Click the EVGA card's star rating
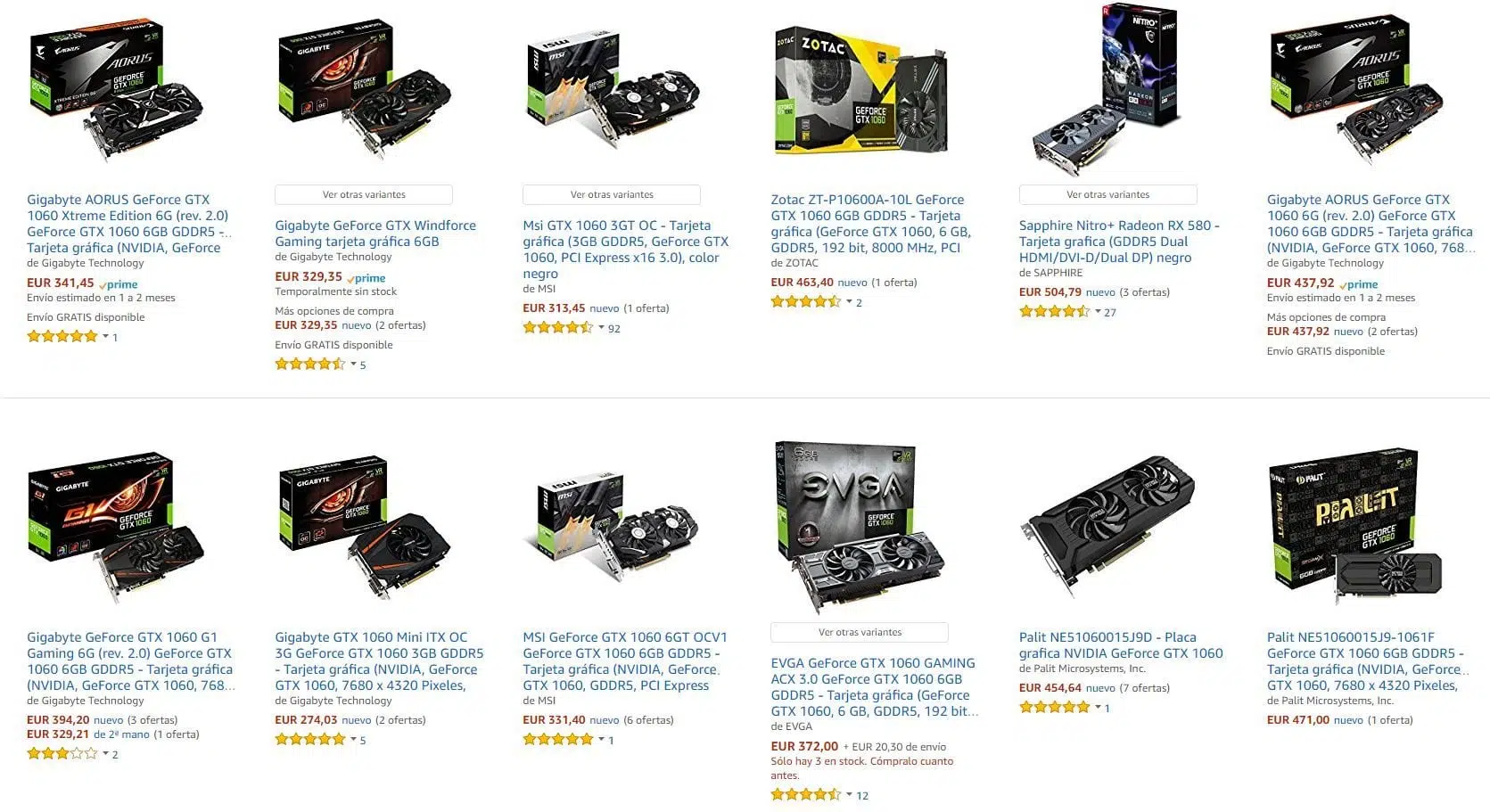 pos(805,795)
